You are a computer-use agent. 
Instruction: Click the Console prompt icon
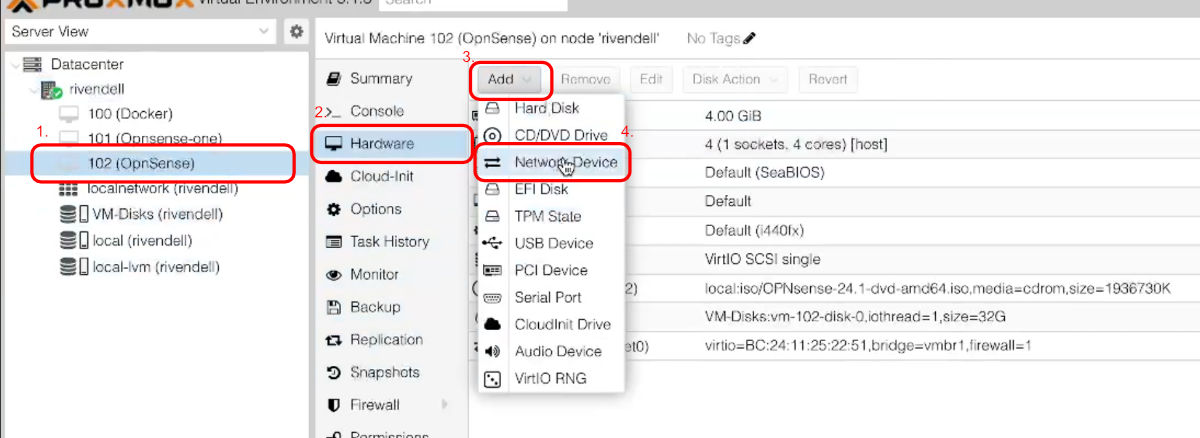(333, 111)
